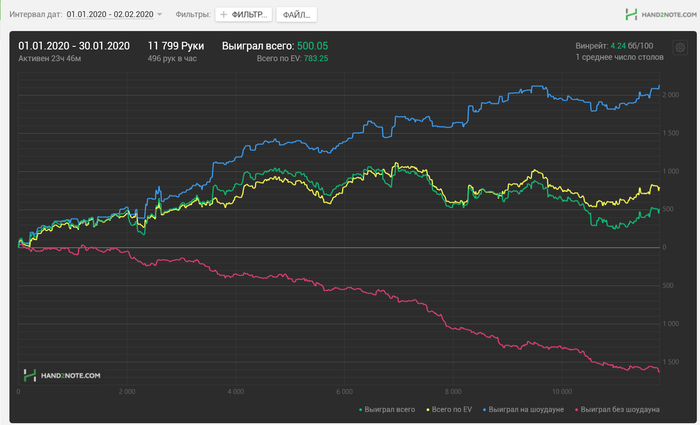Viewport: 700px width, 425px height.
Task: Click plus icon on filter button
Action: click(x=224, y=15)
